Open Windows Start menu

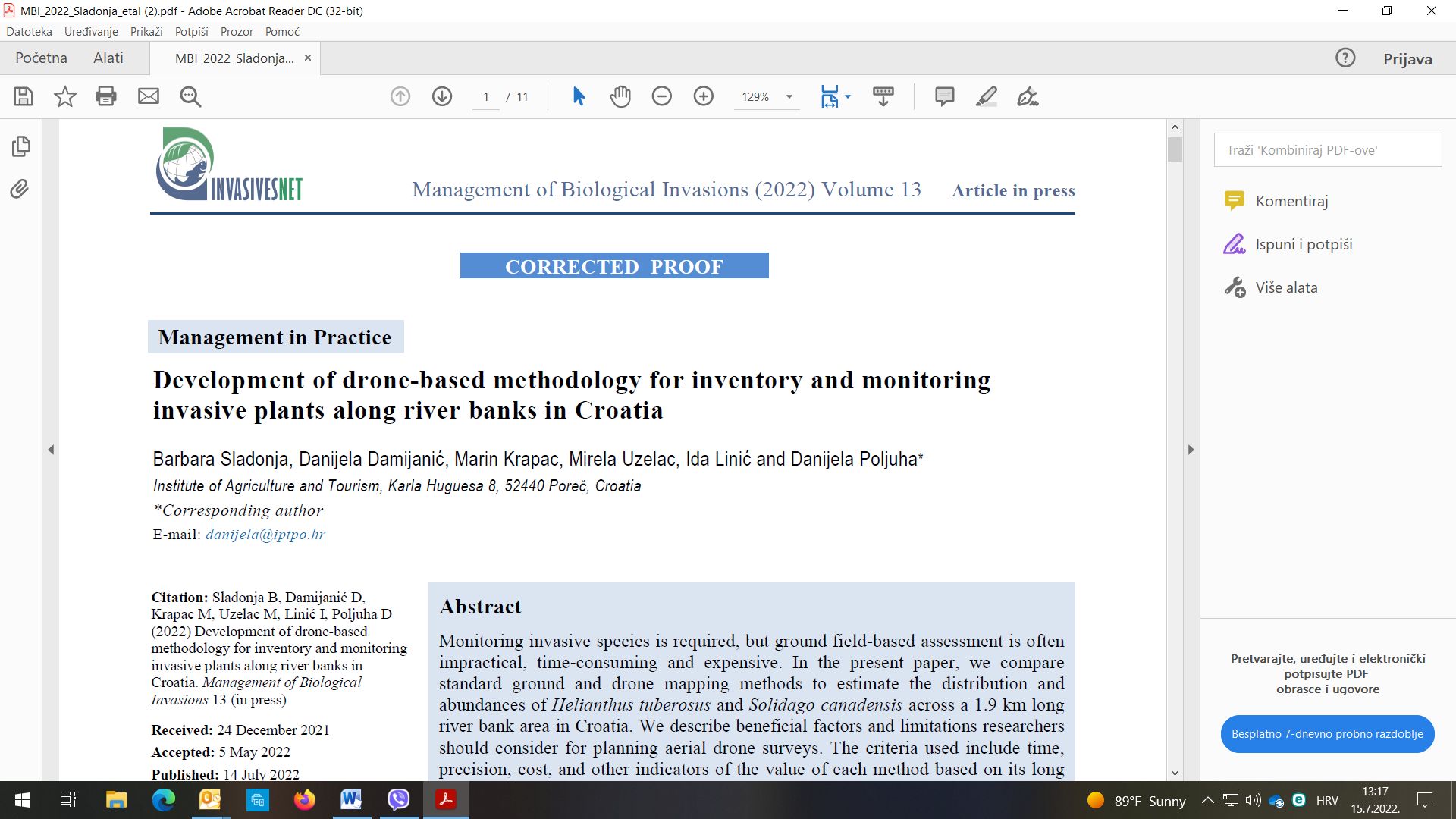pyautogui.click(x=23, y=800)
